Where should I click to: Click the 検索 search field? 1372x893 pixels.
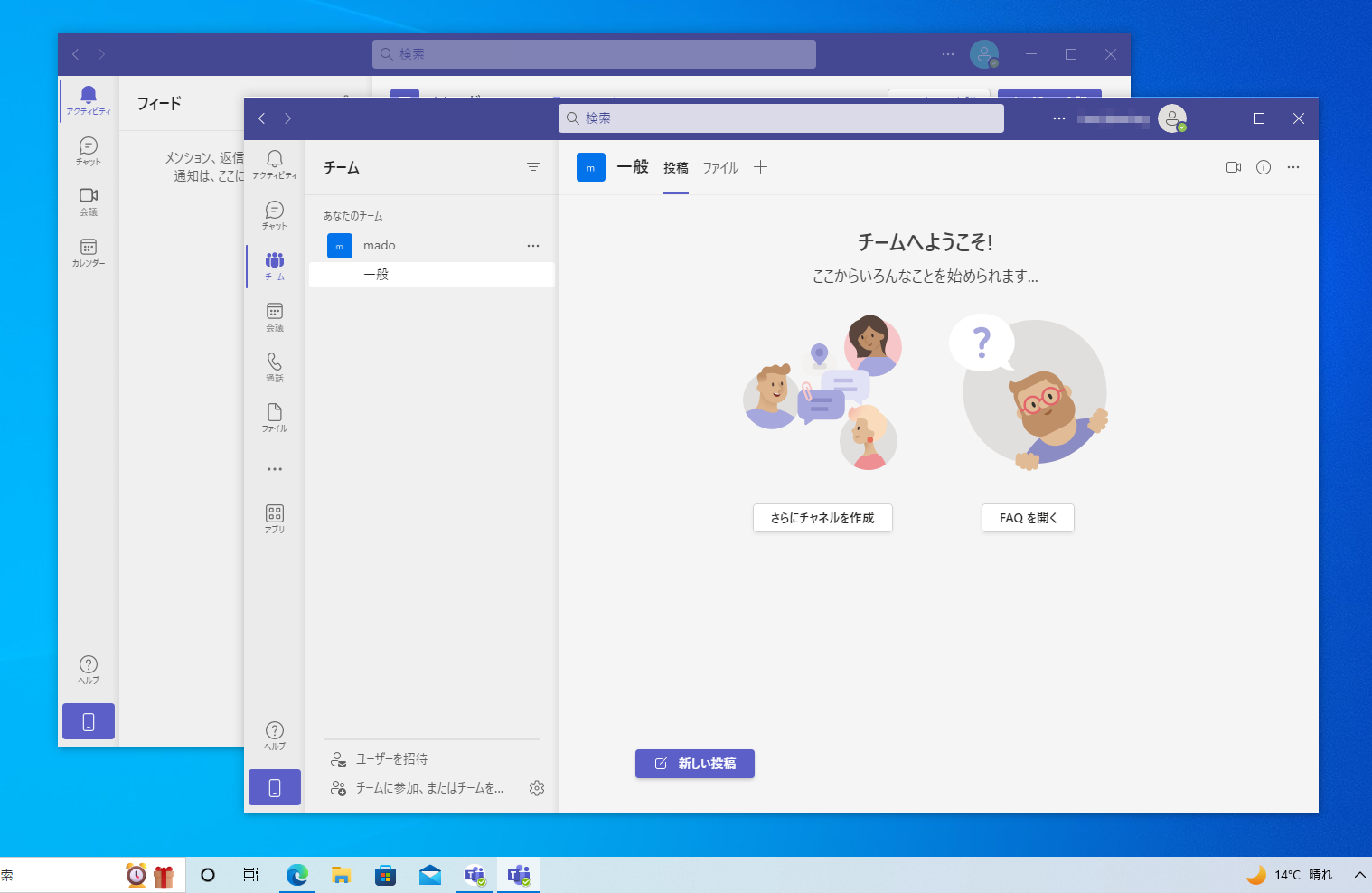pyautogui.click(x=781, y=117)
